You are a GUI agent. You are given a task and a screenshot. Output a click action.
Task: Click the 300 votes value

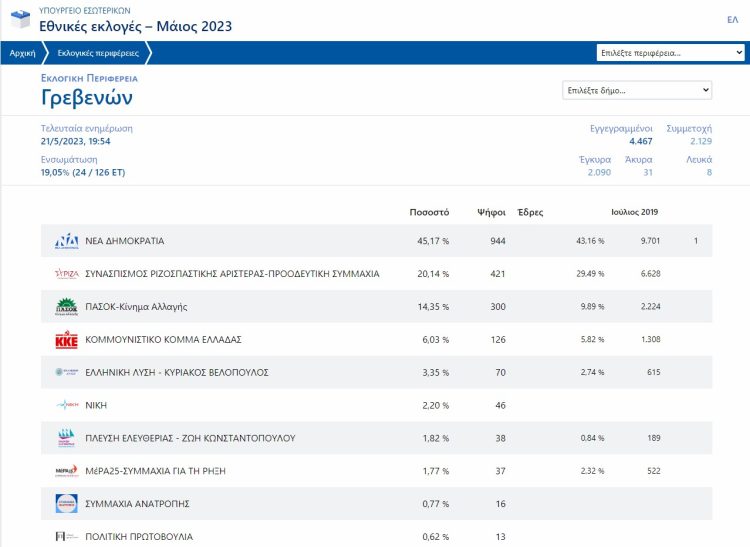click(x=498, y=306)
